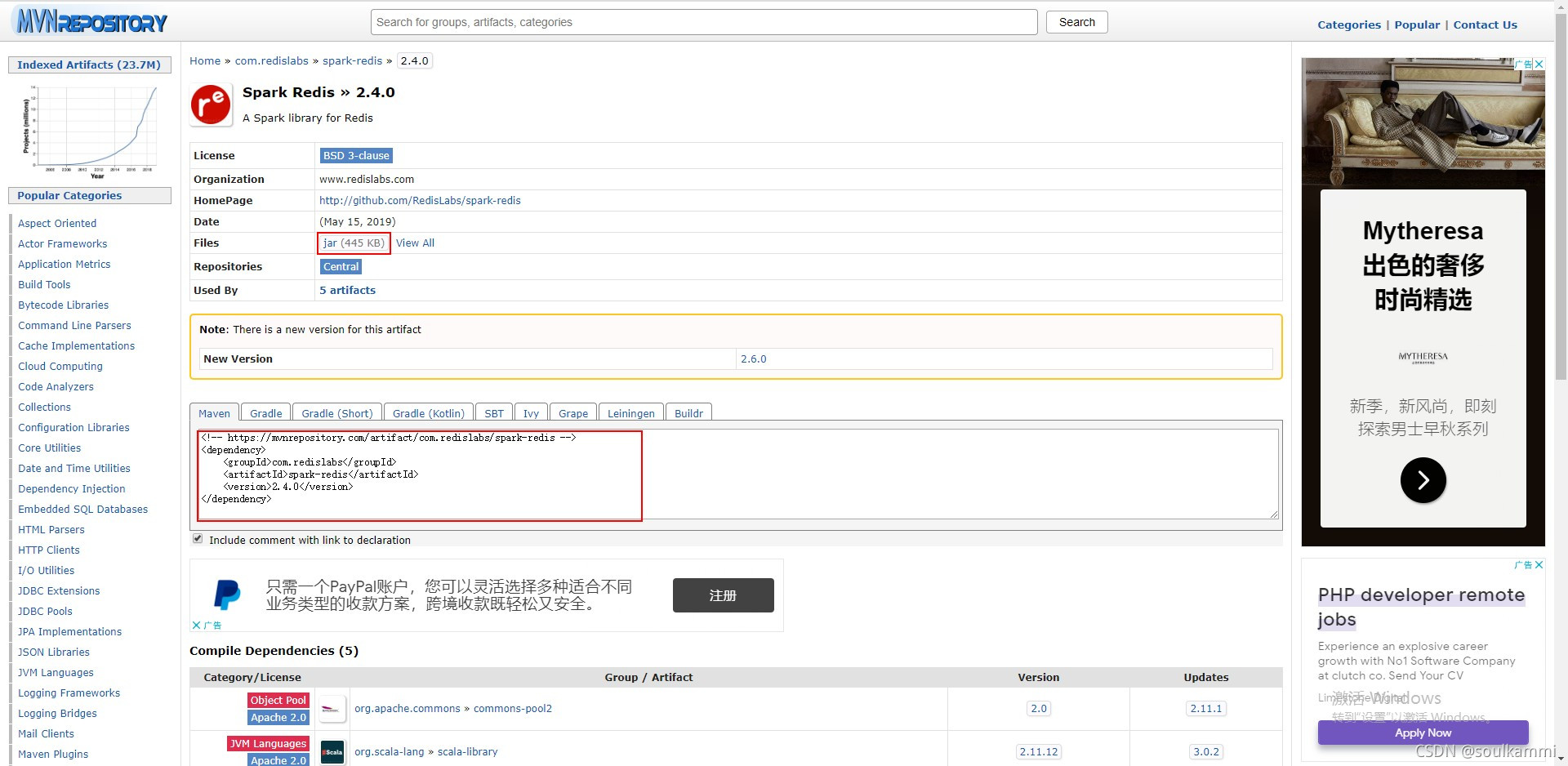Viewport: 1568px width, 766px height.
Task: Open com.redislabs breadcrumb link
Action: tap(272, 60)
